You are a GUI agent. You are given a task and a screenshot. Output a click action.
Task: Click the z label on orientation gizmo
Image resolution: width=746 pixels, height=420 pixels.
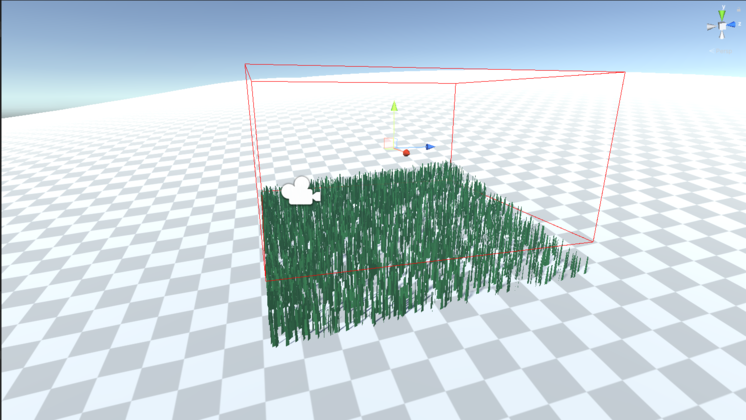pos(739,24)
